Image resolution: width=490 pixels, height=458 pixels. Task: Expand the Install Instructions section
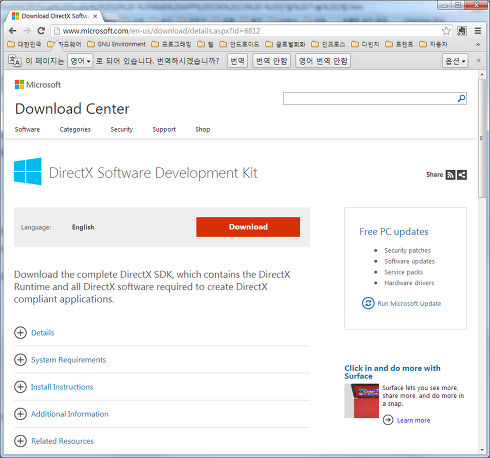pyautogui.click(x=53, y=387)
